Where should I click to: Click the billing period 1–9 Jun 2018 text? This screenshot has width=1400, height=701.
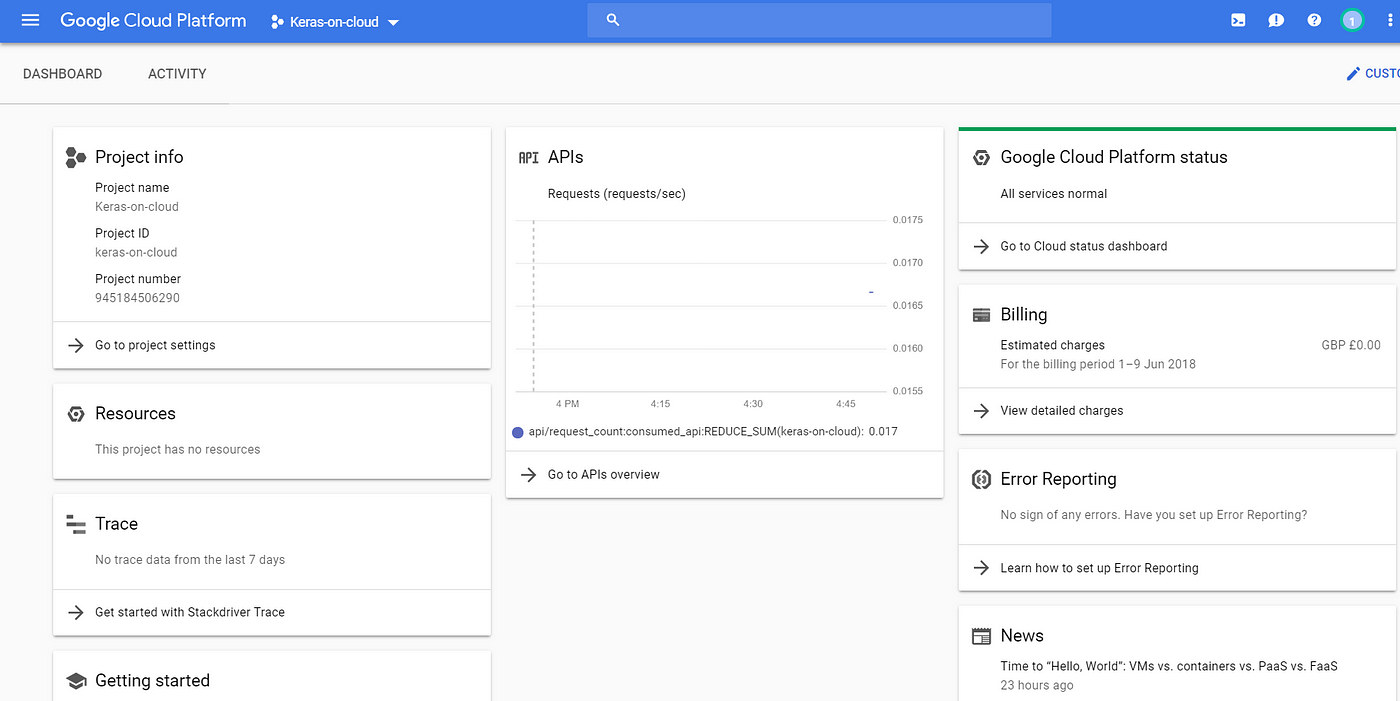tap(1098, 364)
